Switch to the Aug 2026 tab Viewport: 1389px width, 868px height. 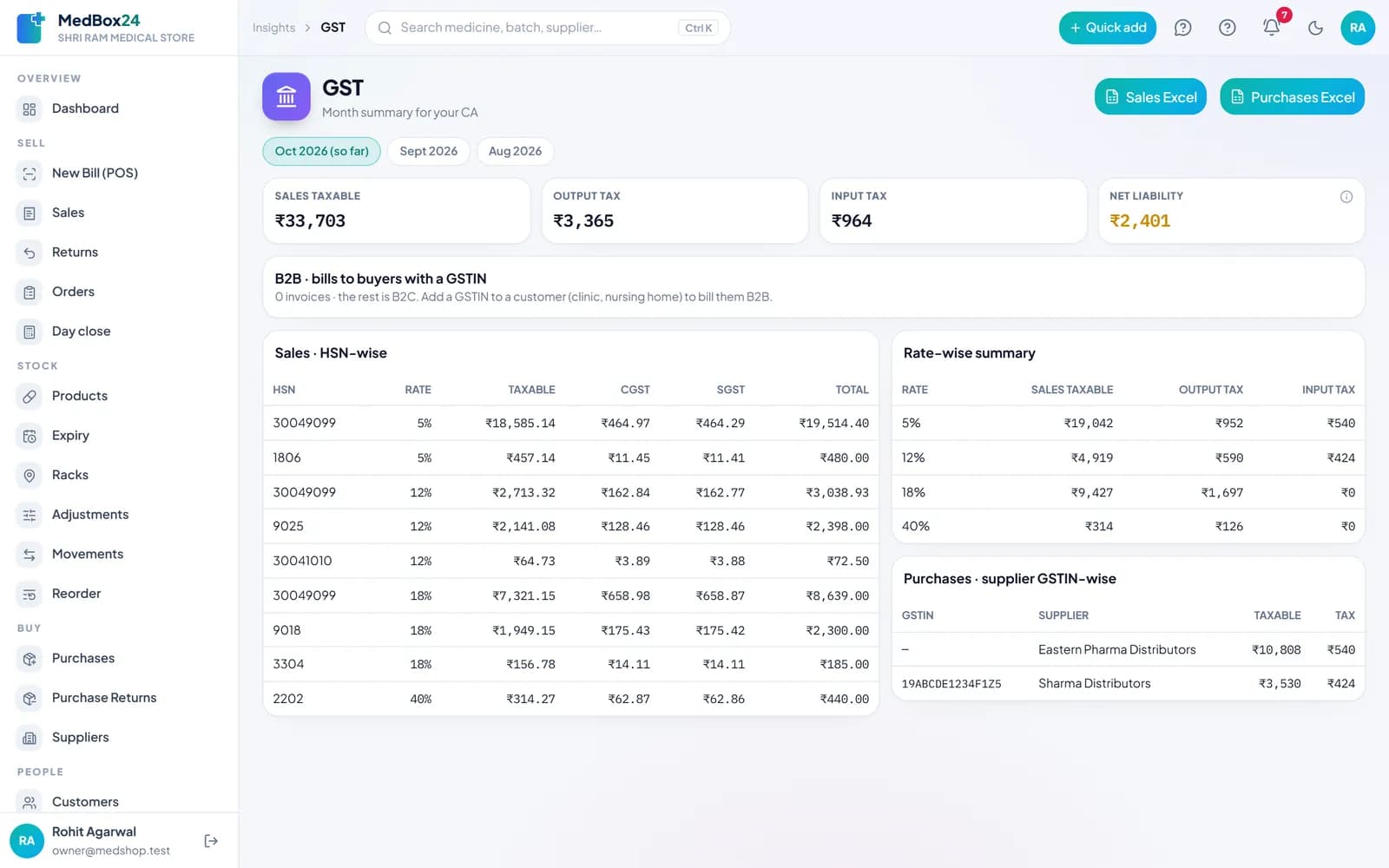[x=515, y=151]
